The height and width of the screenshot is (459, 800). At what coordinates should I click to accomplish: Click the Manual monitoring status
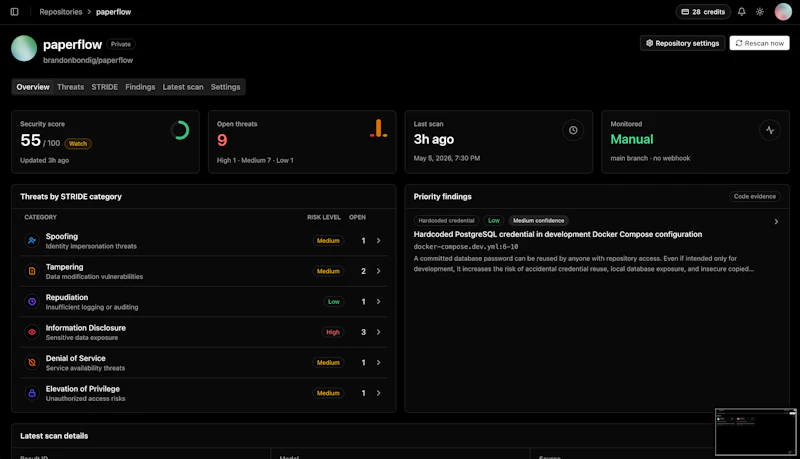point(632,139)
